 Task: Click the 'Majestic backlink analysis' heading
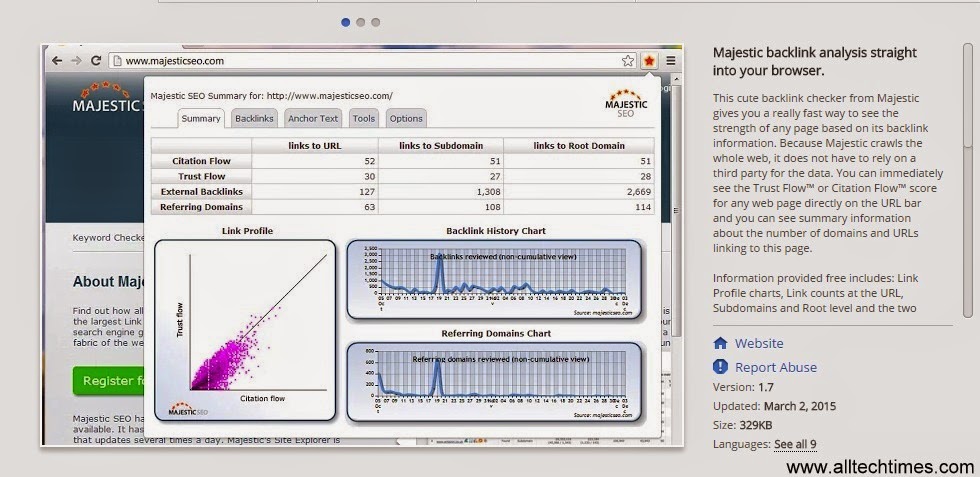coord(815,61)
